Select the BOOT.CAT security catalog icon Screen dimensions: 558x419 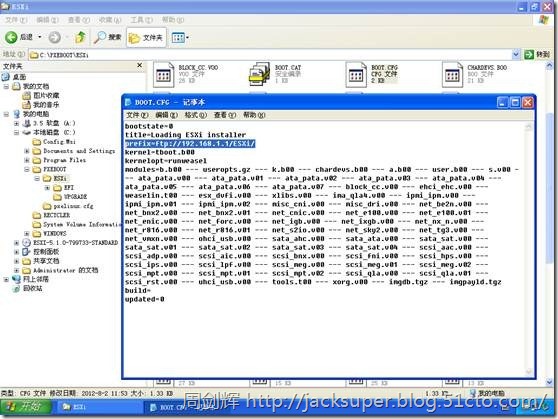click(x=259, y=74)
